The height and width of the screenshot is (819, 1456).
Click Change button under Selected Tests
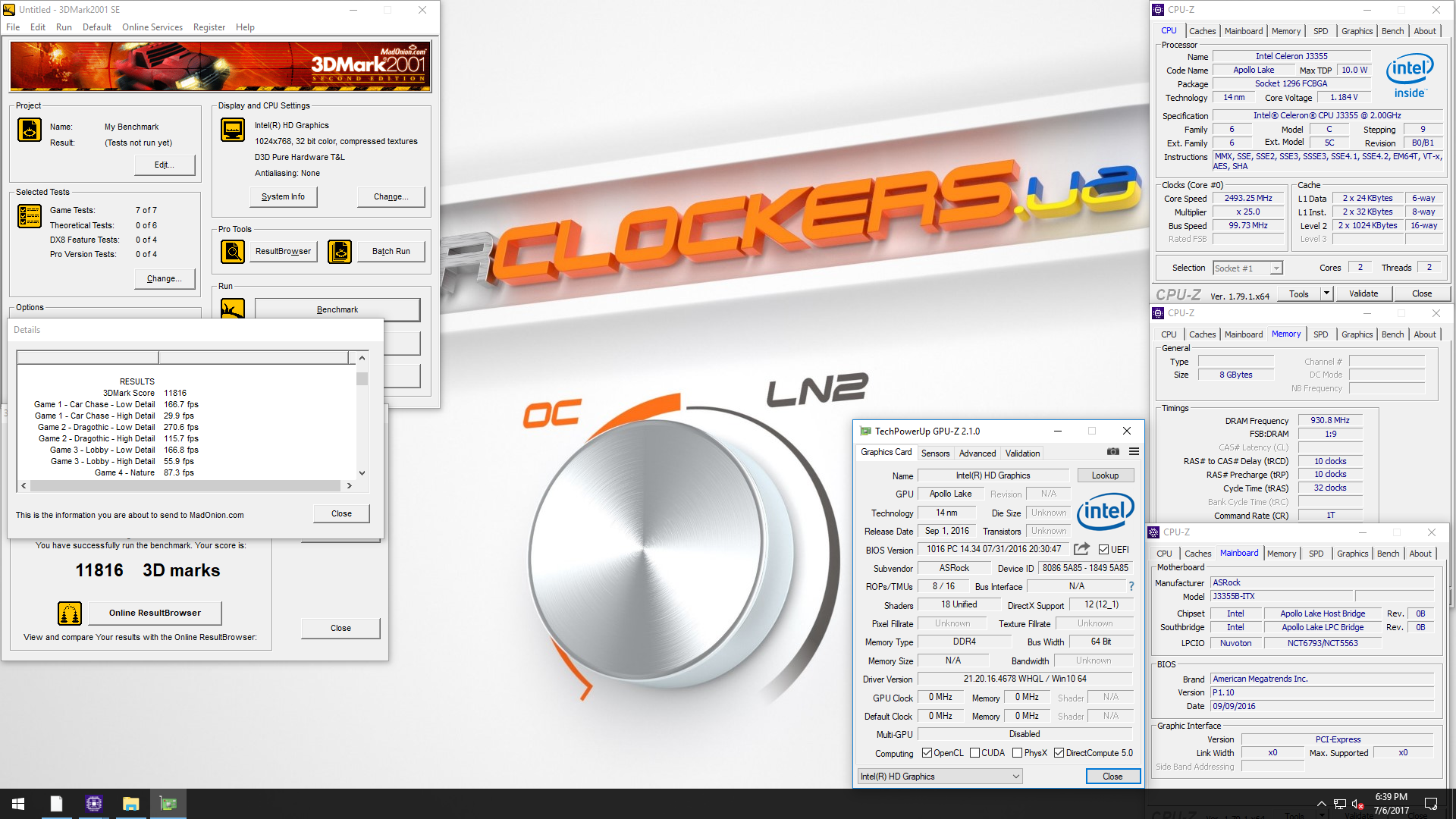tap(164, 278)
